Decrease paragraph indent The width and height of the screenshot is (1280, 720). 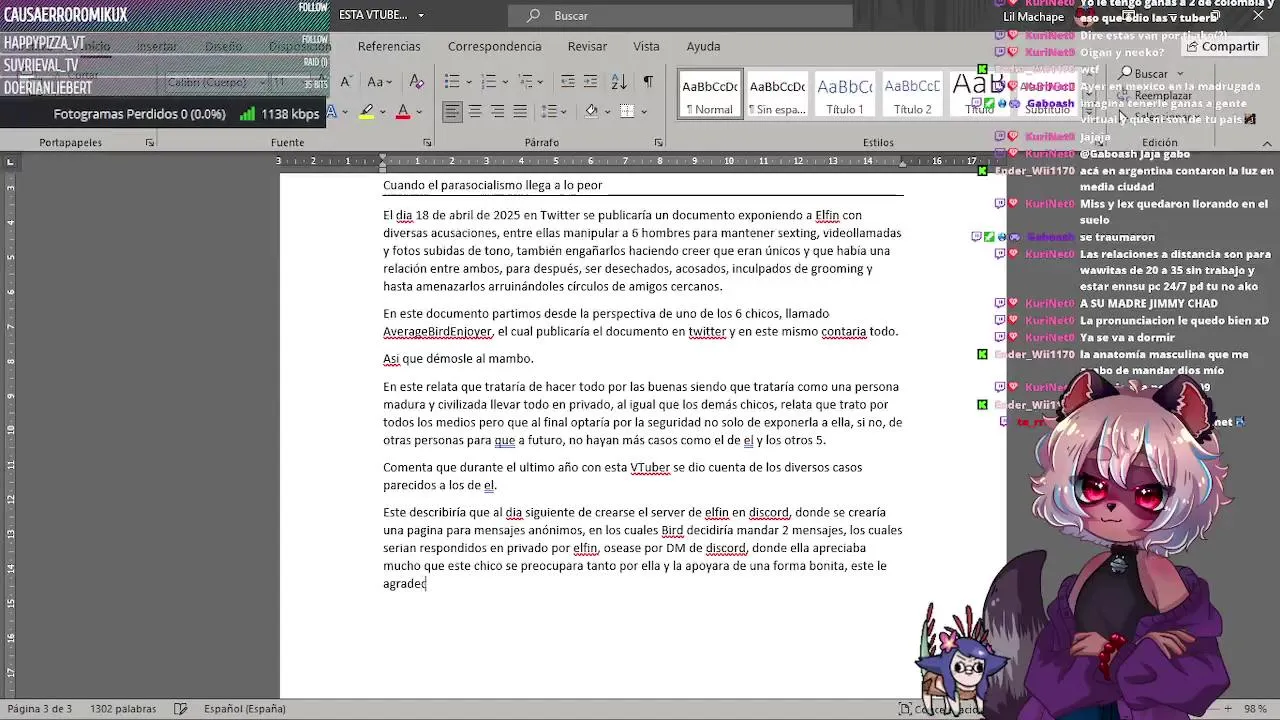point(567,82)
